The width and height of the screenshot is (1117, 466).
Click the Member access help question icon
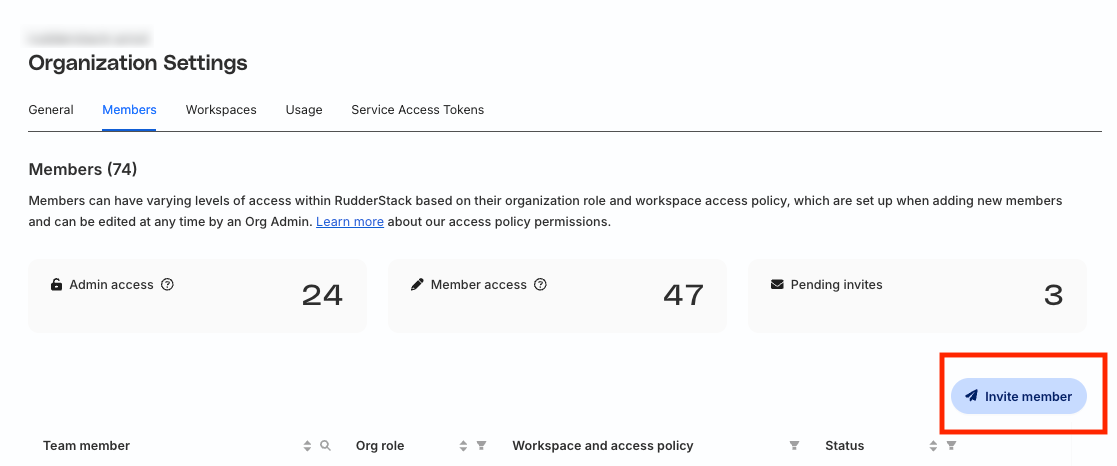pos(541,284)
